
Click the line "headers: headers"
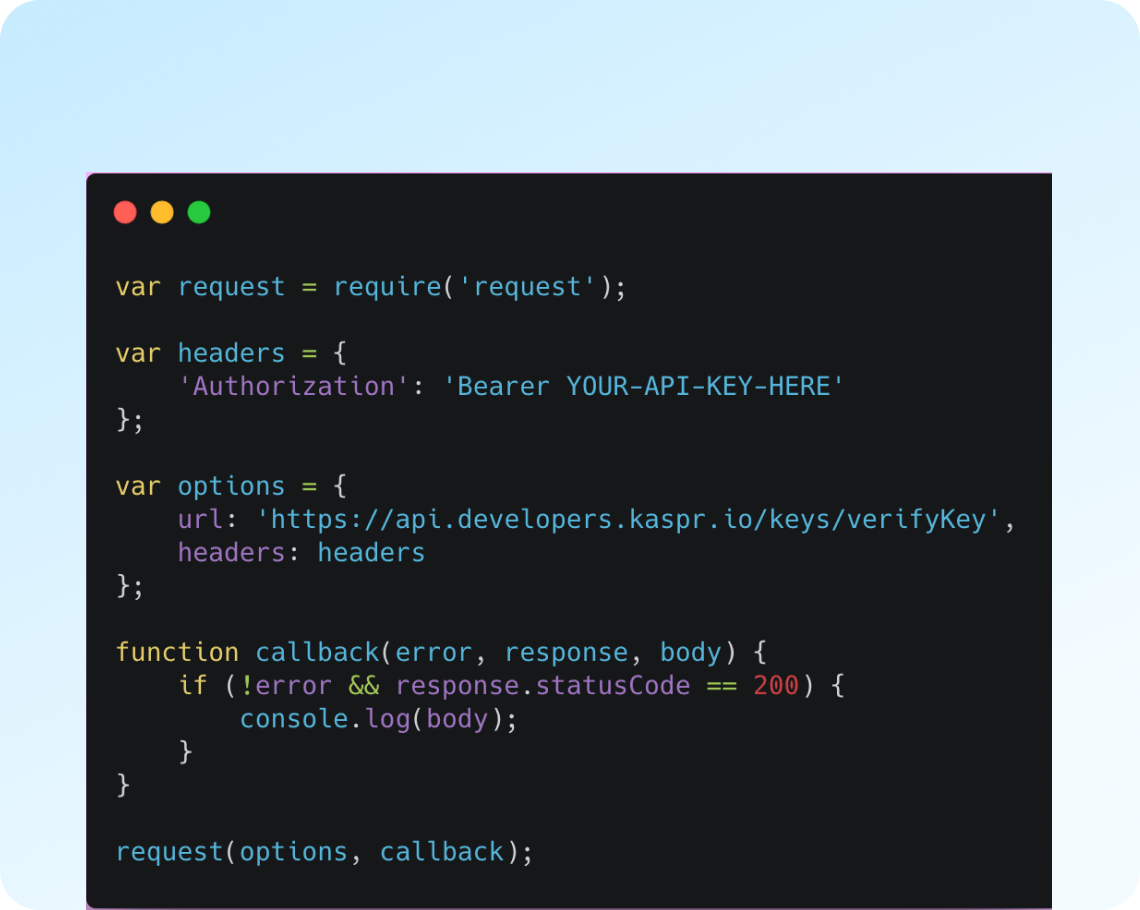[x=302, y=552]
